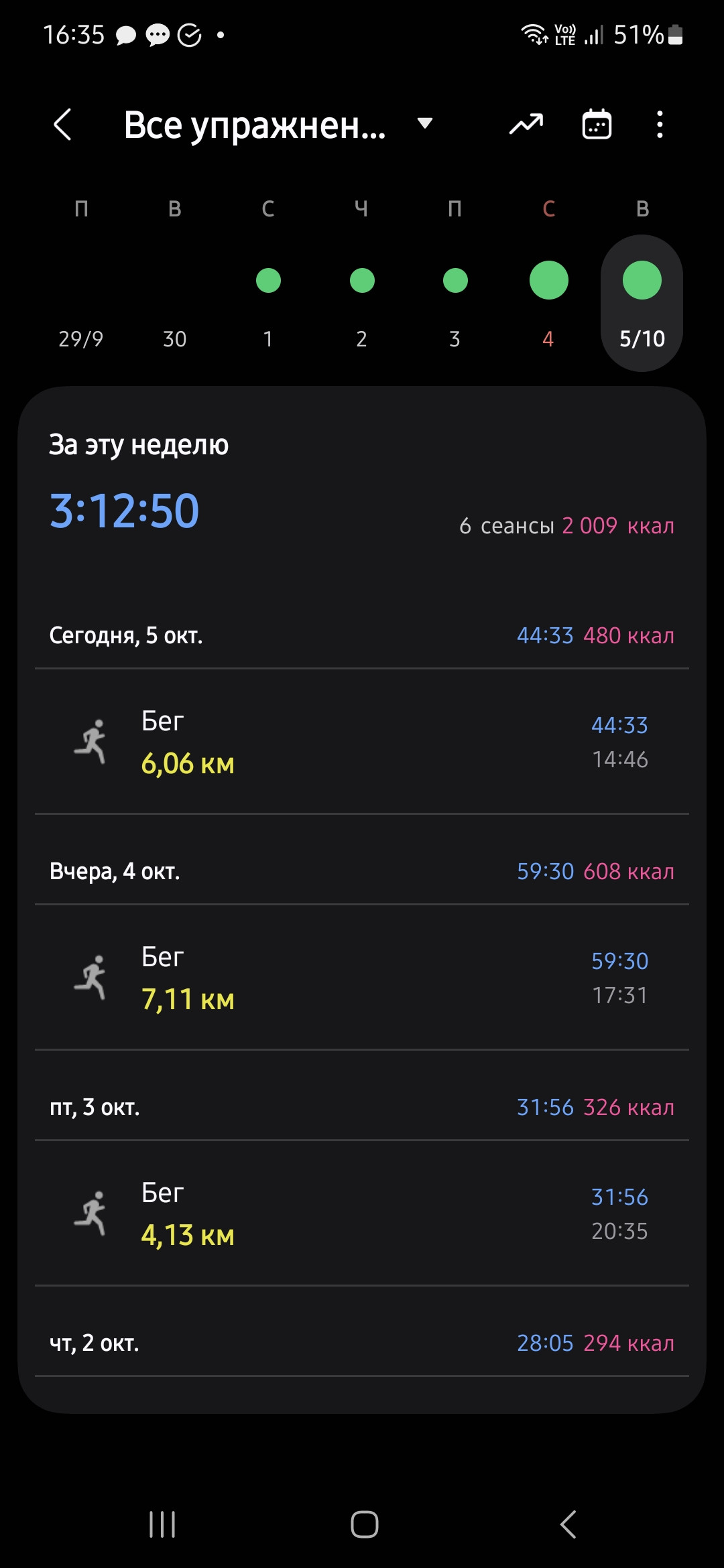The image size is (724, 1568).
Task: Tap the Android recent apps button
Action: 162,1524
